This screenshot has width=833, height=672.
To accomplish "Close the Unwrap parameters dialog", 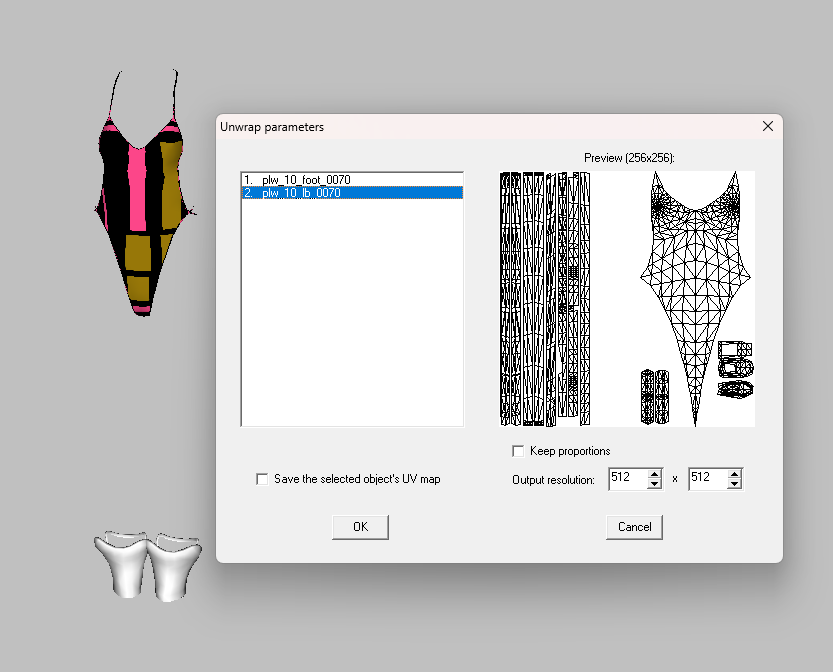I will click(x=768, y=127).
